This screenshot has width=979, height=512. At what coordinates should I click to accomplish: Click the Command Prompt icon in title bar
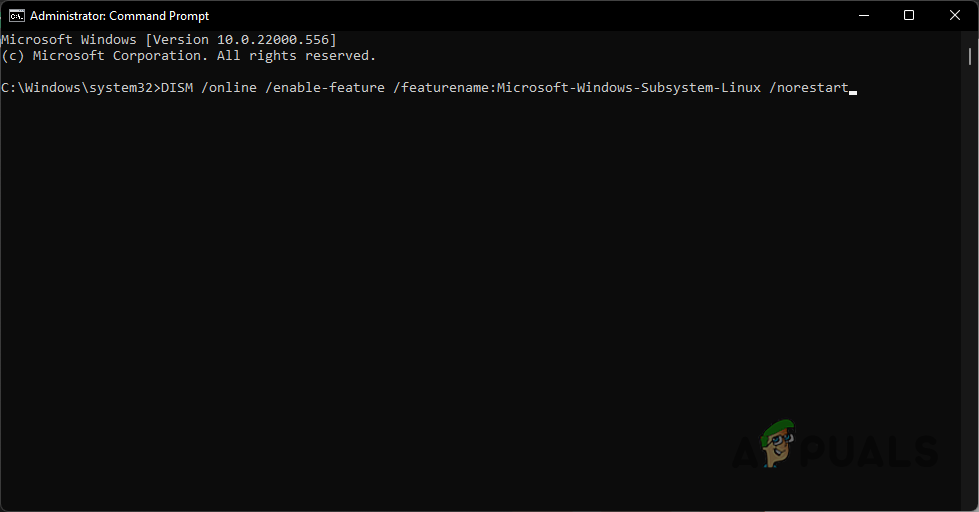pyautogui.click(x=15, y=16)
